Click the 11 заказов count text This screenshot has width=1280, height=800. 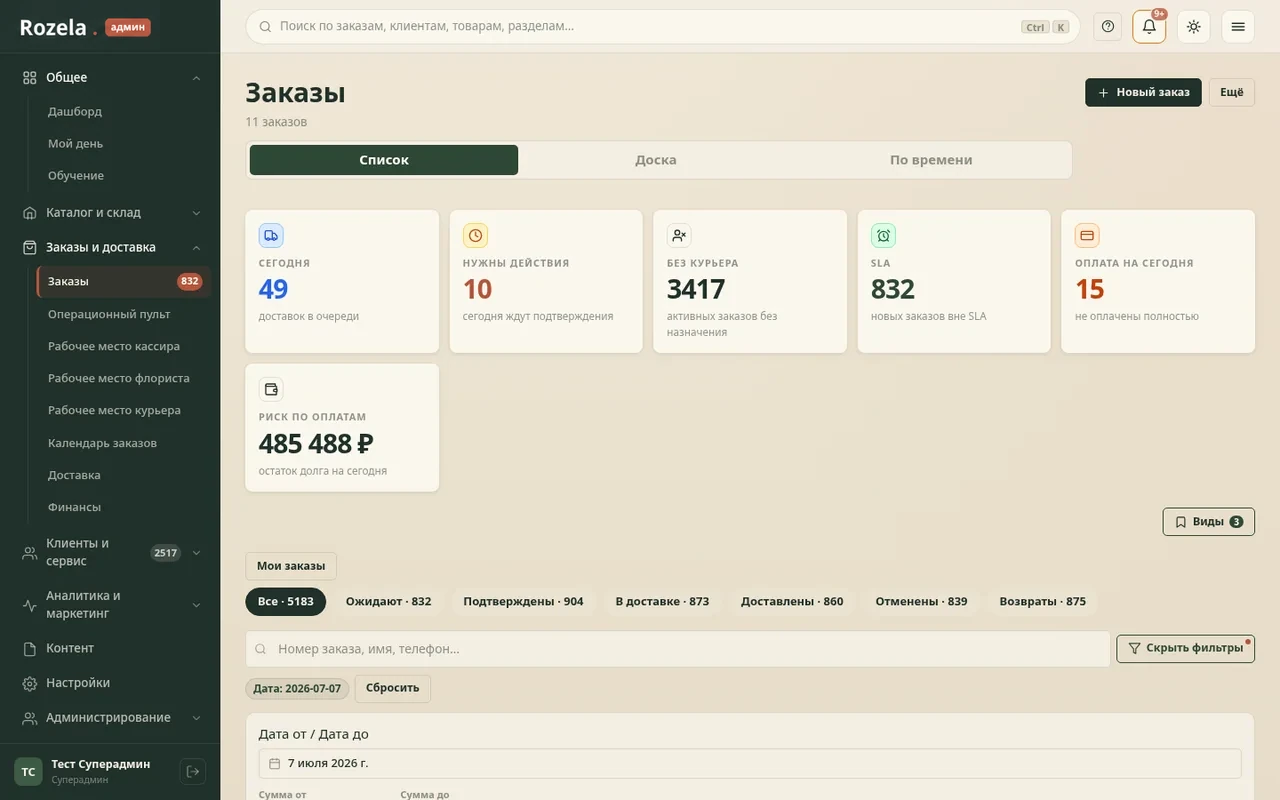point(276,122)
